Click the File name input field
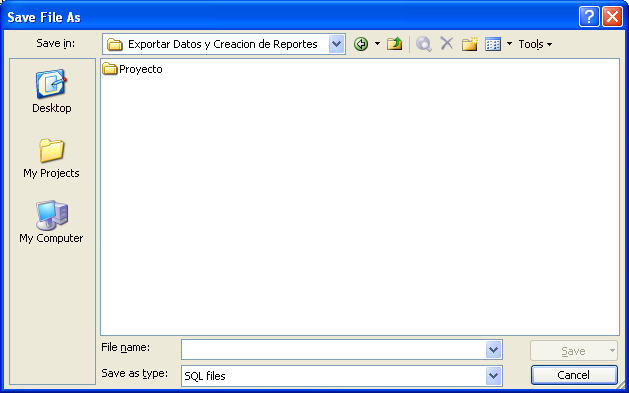 click(334, 350)
